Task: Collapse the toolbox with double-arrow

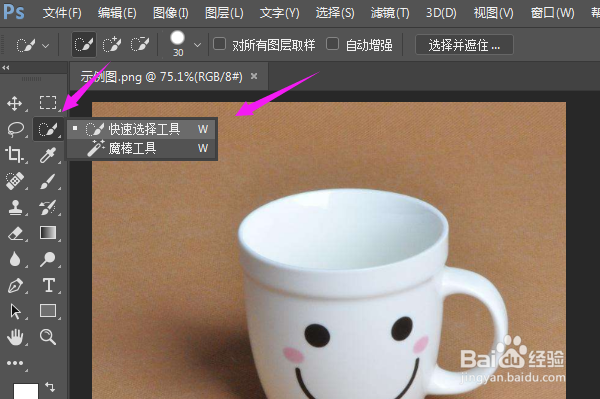Action: [6, 68]
